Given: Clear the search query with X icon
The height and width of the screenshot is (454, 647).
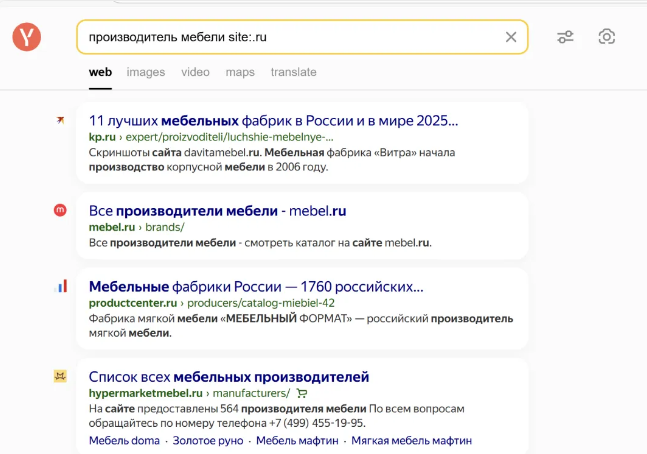Looking at the screenshot, I should pos(511,37).
